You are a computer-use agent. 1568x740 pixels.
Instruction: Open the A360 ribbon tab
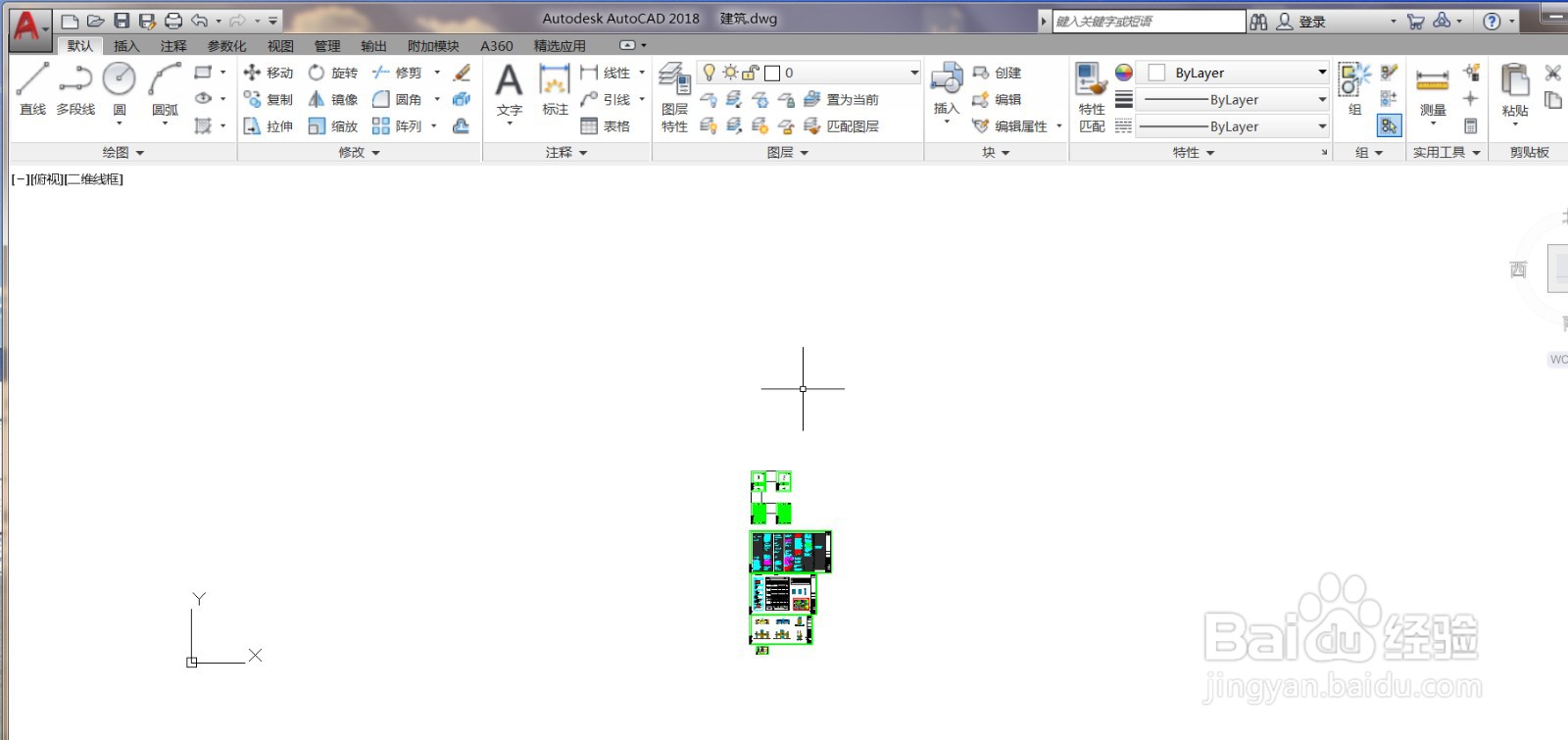coord(497,46)
